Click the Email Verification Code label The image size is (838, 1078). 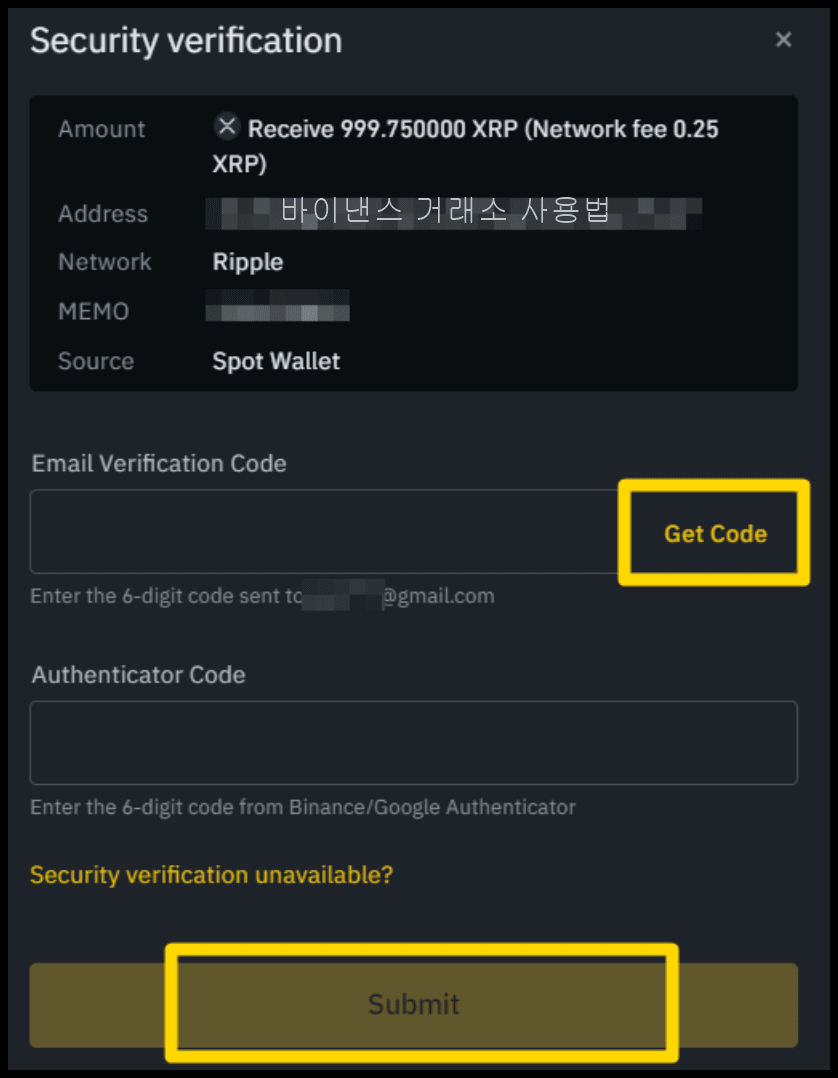[x=158, y=463]
